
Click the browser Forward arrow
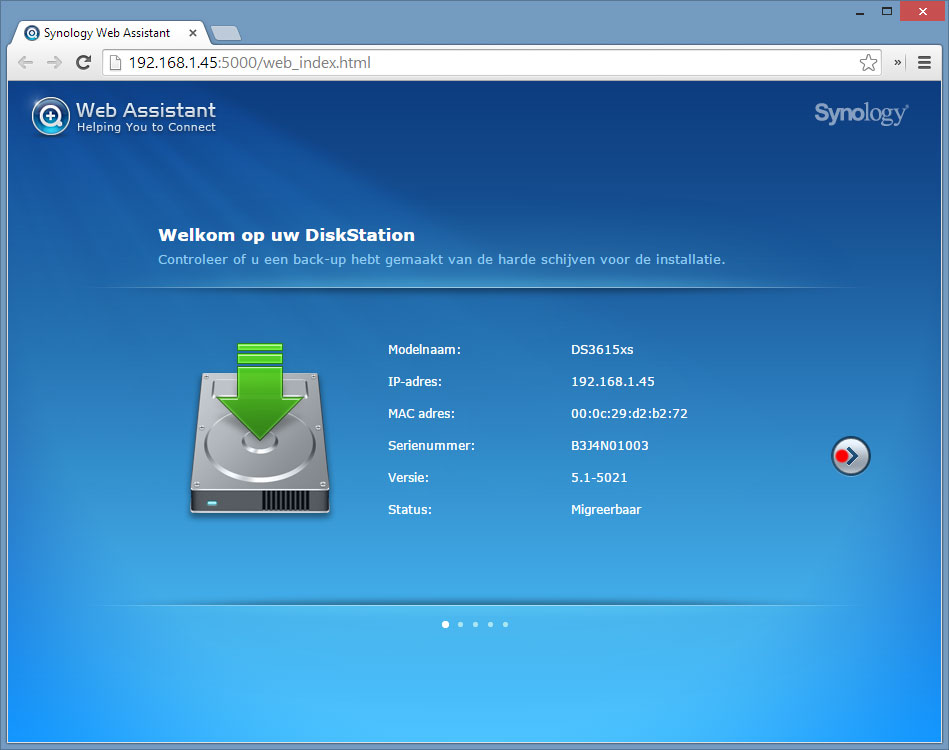click(x=55, y=62)
